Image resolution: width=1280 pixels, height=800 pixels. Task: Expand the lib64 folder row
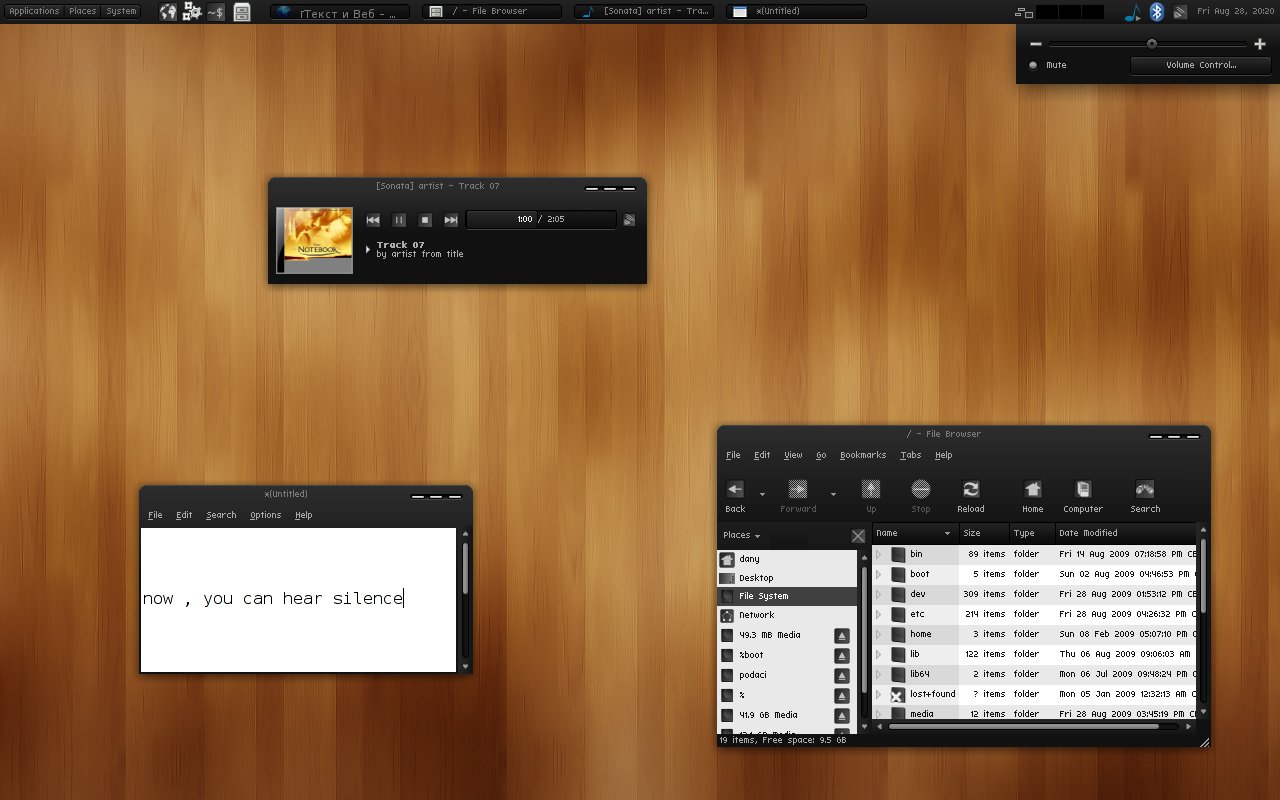pyautogui.click(x=879, y=674)
